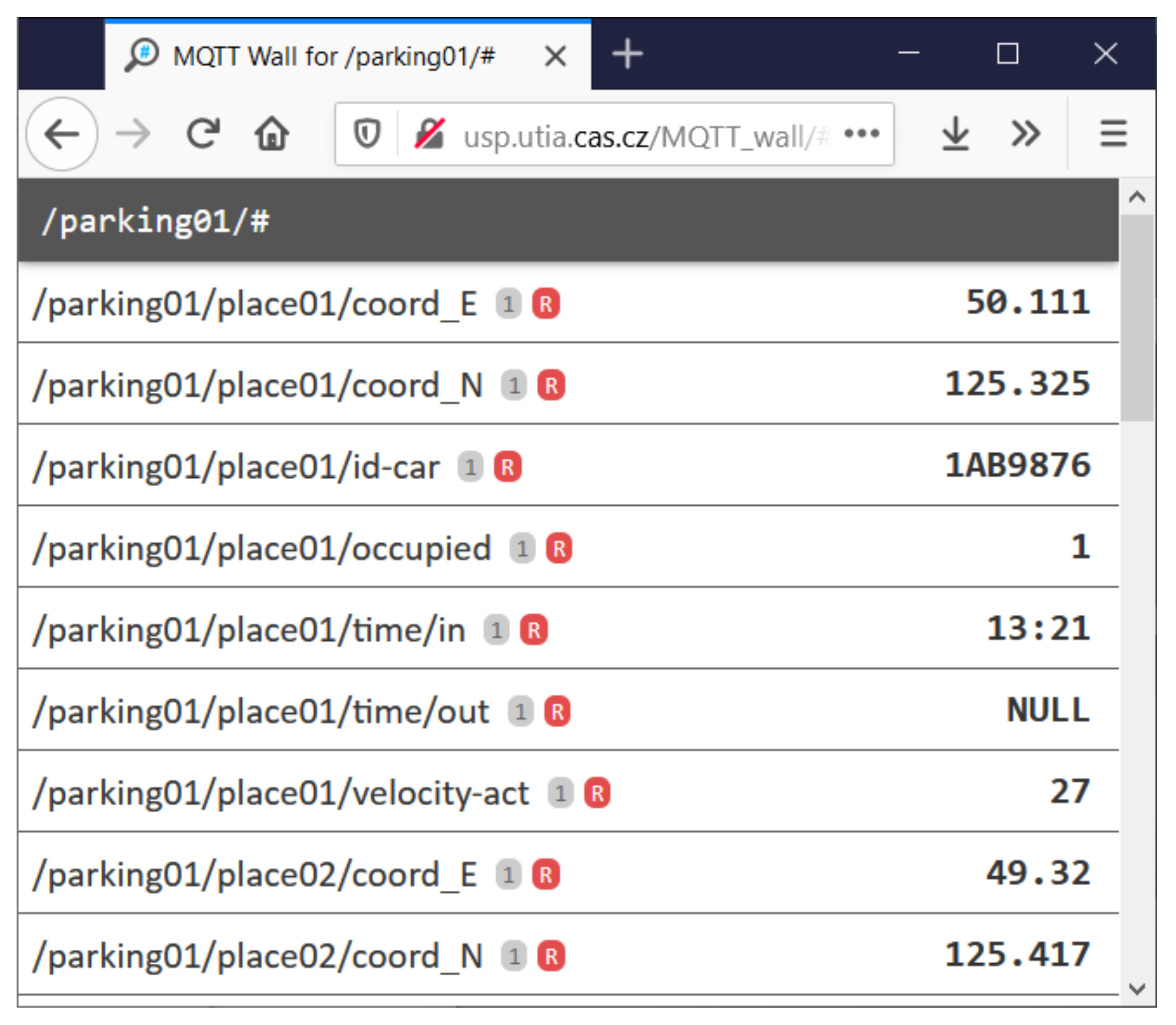
Task: Click QoS 1 badge beside occupied topic
Action: click(522, 549)
